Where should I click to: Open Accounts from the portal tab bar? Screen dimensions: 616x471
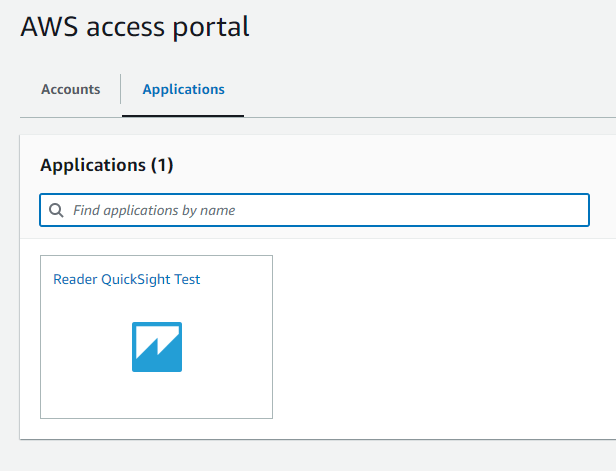coord(71,89)
